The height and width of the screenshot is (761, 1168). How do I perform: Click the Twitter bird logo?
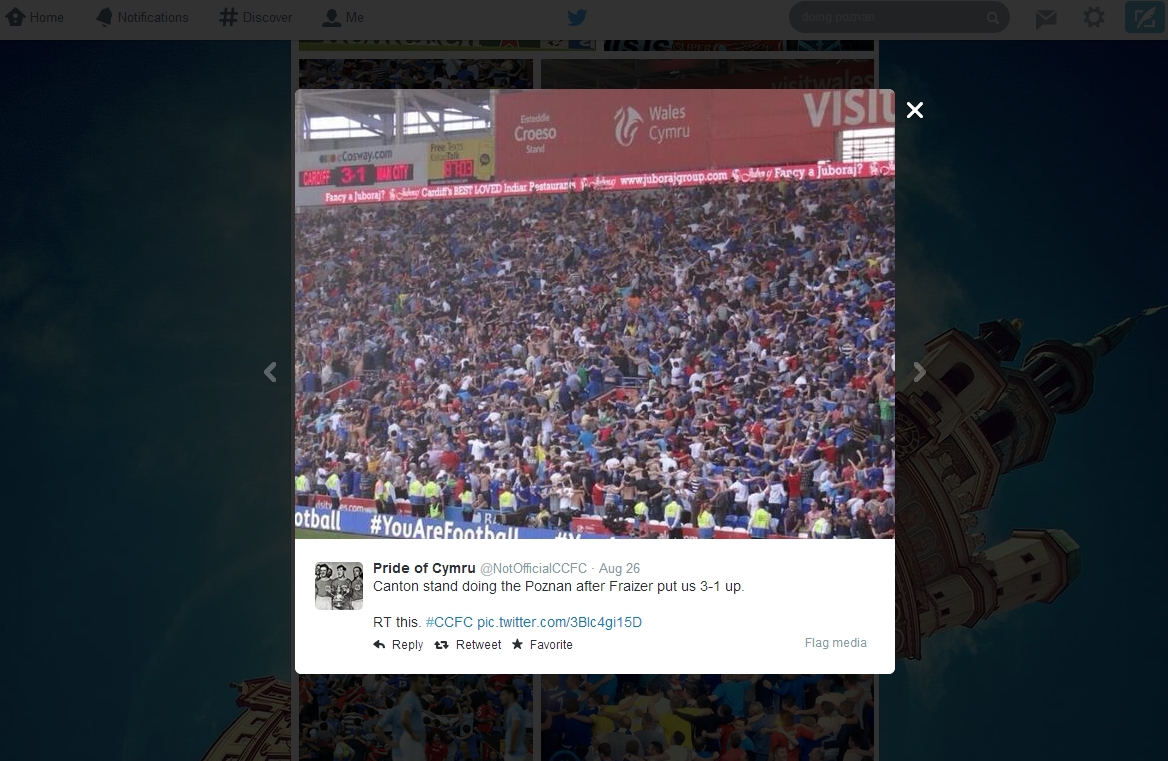pos(577,17)
